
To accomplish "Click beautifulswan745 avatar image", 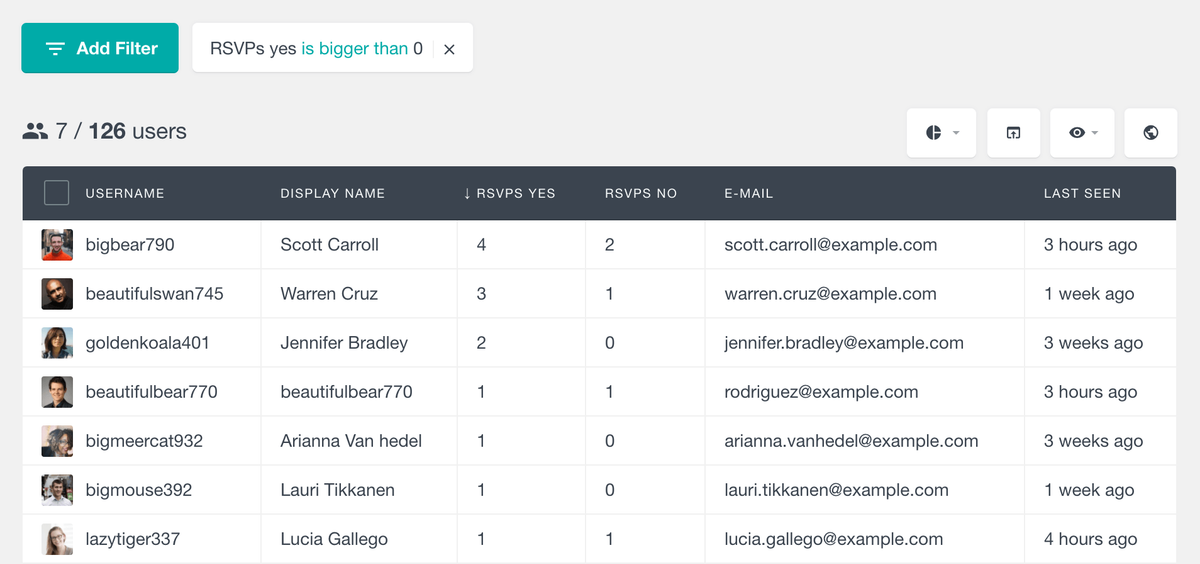I will (x=57, y=294).
